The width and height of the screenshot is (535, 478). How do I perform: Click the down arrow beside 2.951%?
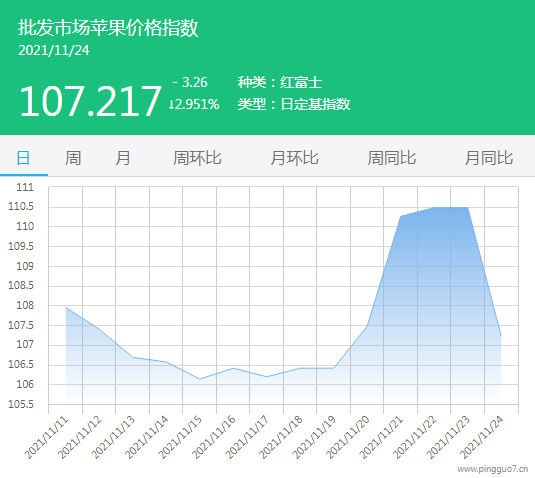pyautogui.click(x=171, y=105)
